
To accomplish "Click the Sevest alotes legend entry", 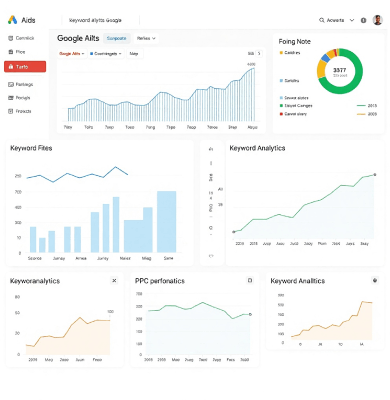I will pyautogui.click(x=294, y=98).
